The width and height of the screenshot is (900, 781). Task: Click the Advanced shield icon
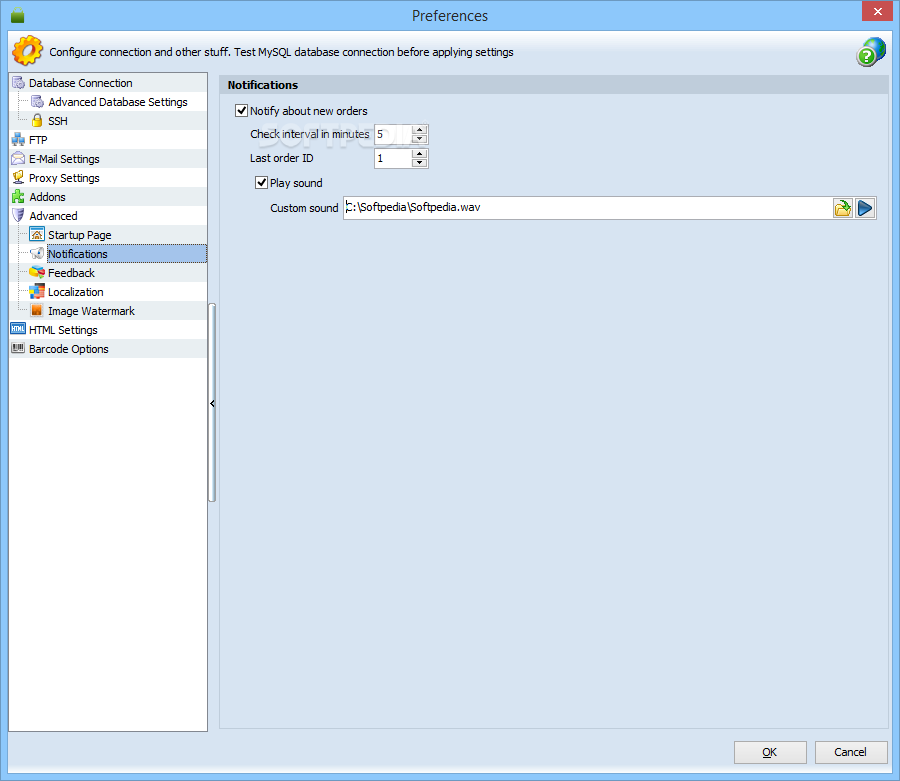coord(18,215)
